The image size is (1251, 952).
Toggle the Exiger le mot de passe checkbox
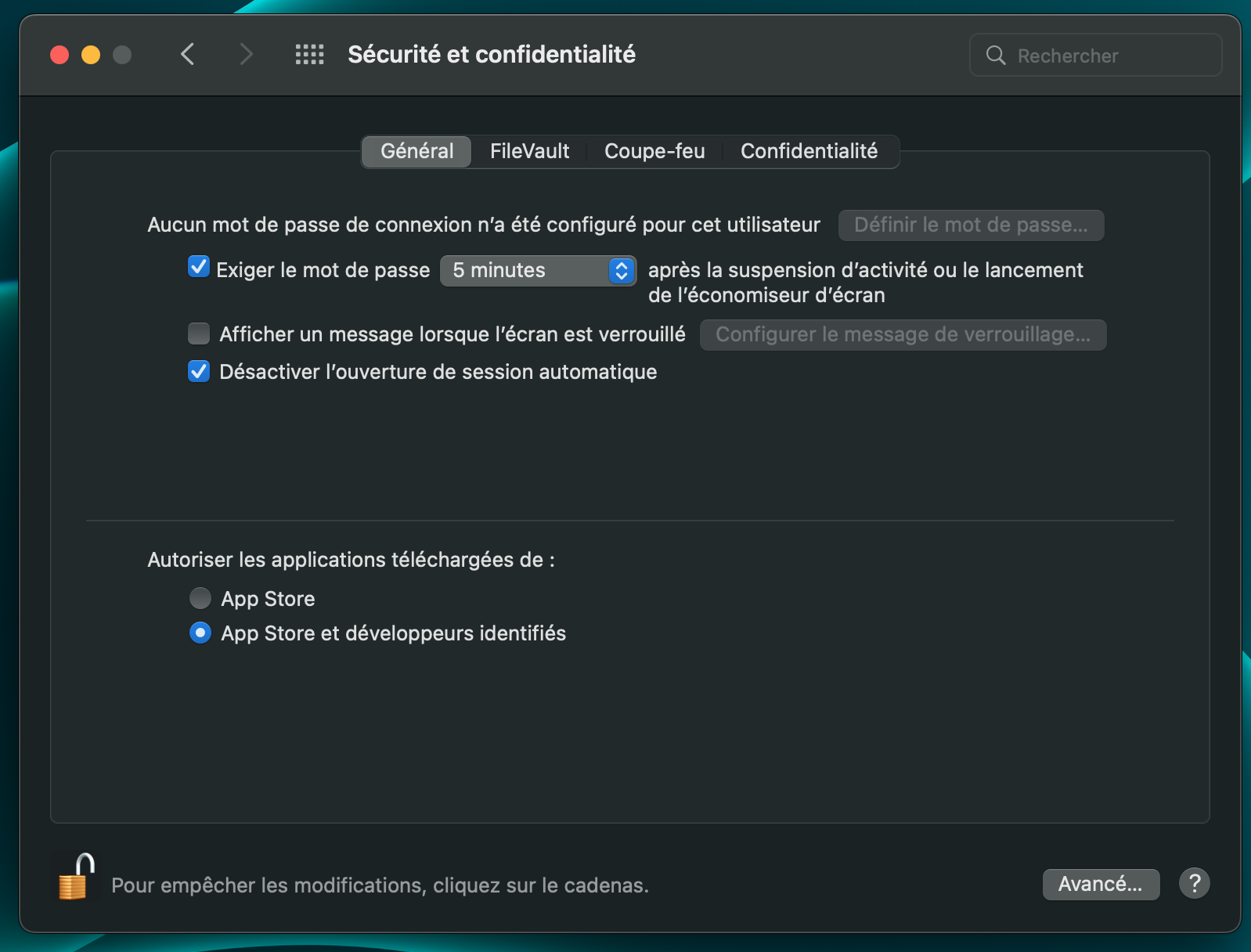(x=199, y=268)
